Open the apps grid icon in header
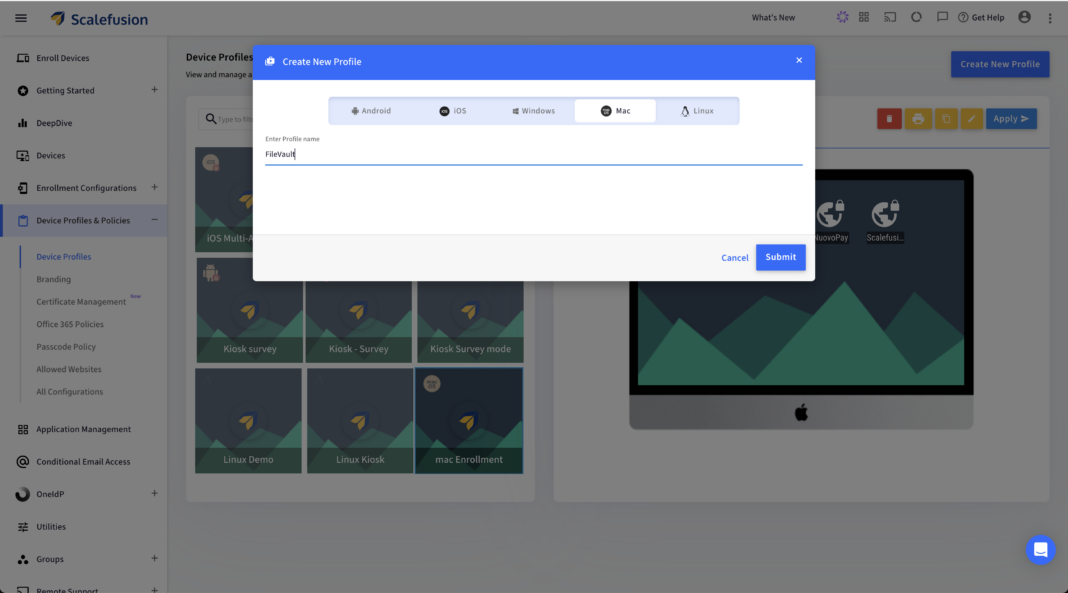This screenshot has width=1068, height=593. [864, 18]
